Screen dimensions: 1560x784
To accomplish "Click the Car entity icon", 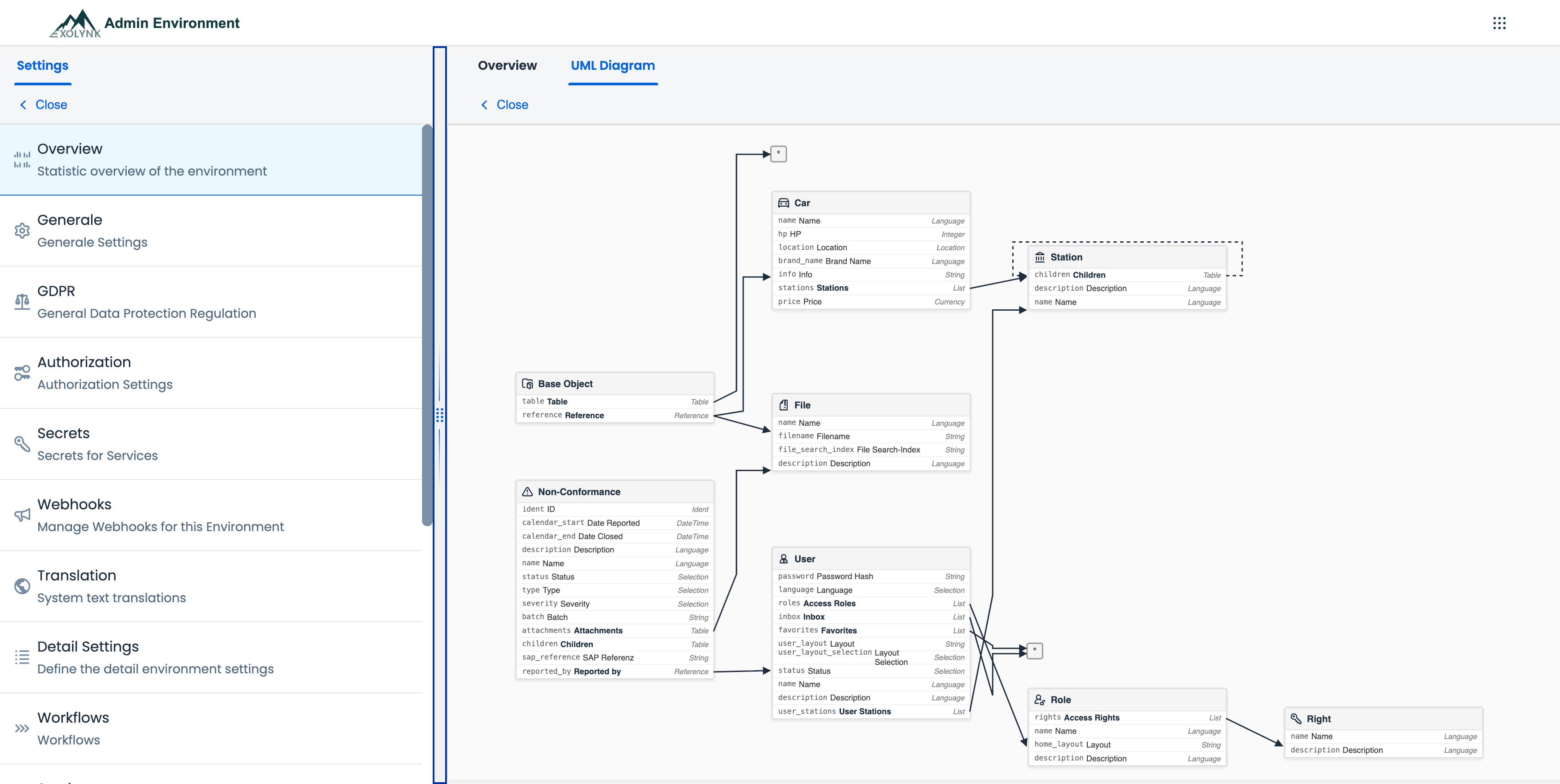I will click(784, 203).
